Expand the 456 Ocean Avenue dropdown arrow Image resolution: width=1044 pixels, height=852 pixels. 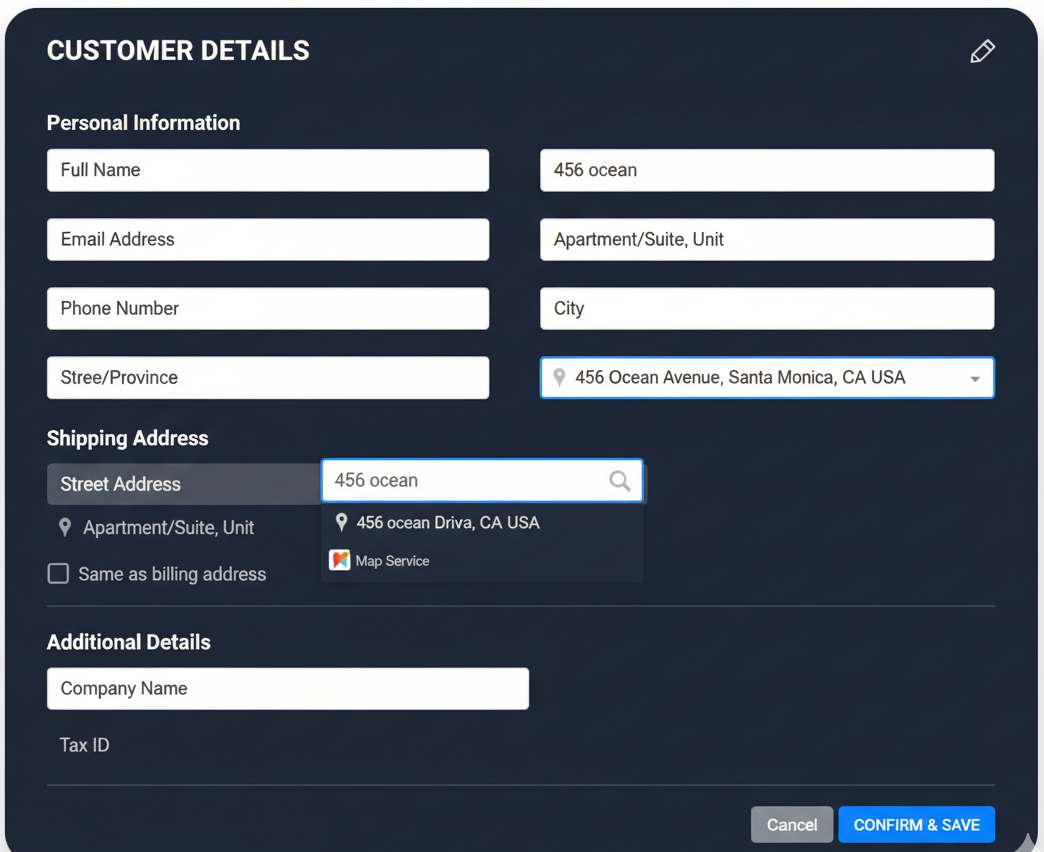974,379
